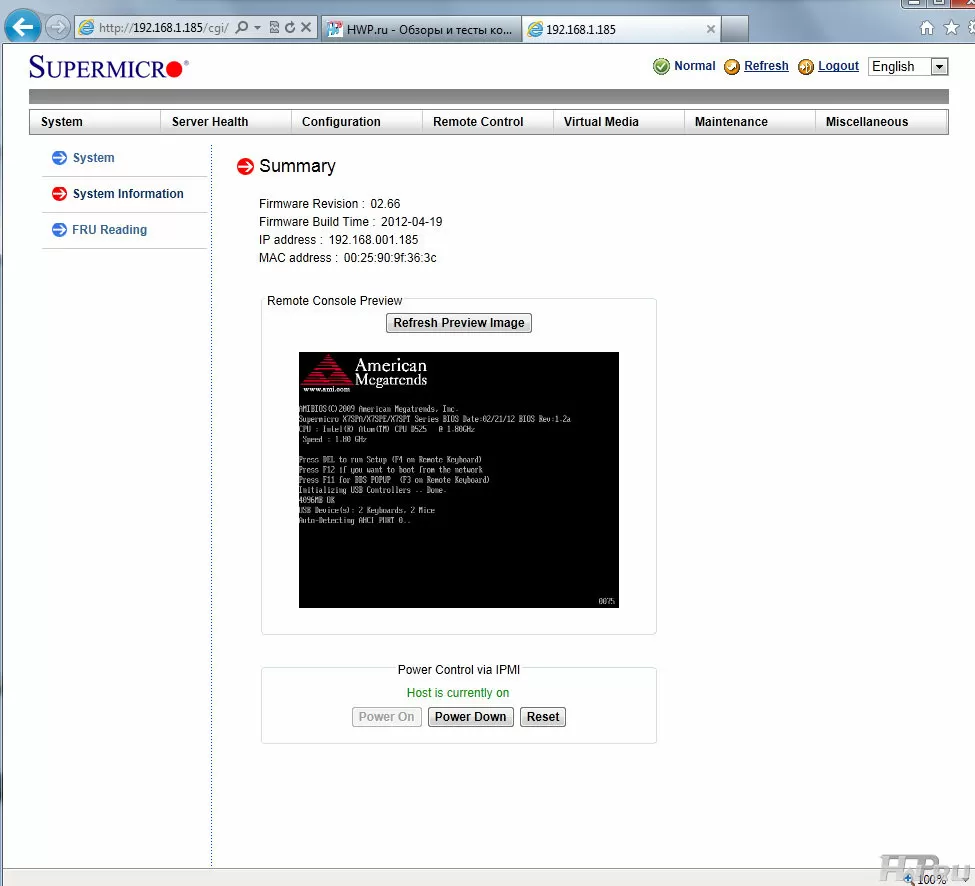Click the Internet Explorer page icon in address bar

click(86, 27)
